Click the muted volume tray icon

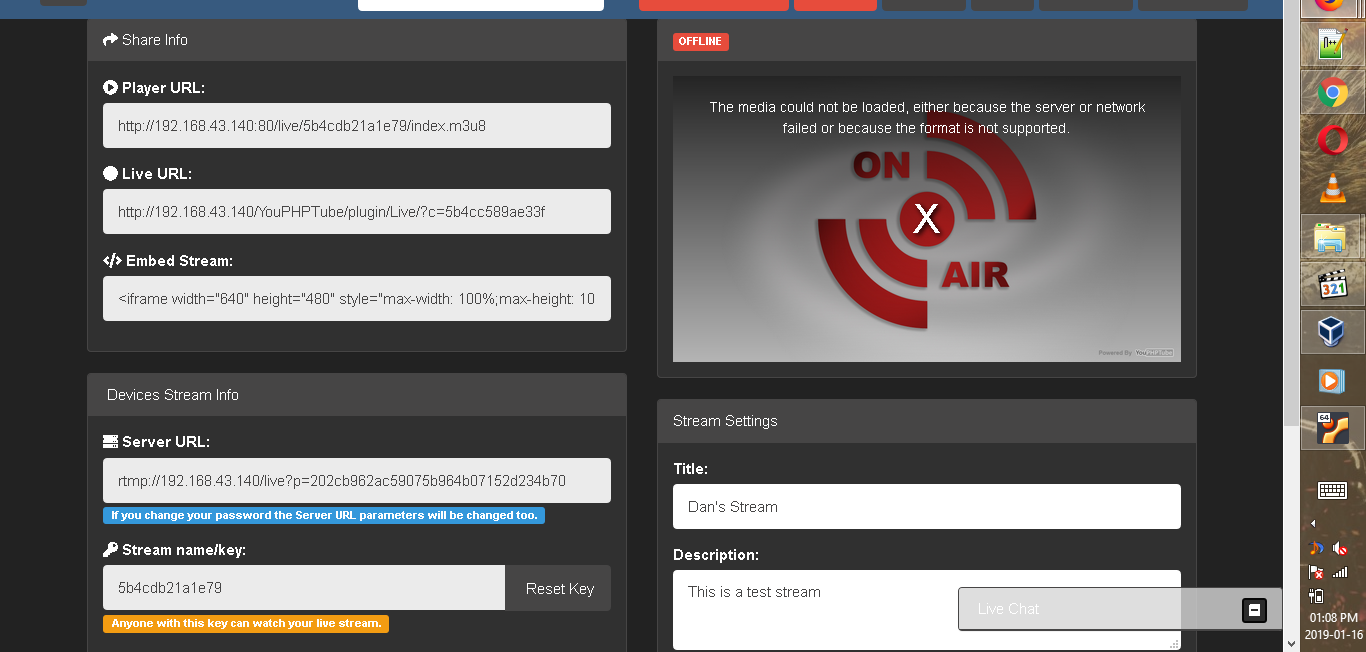(1341, 549)
